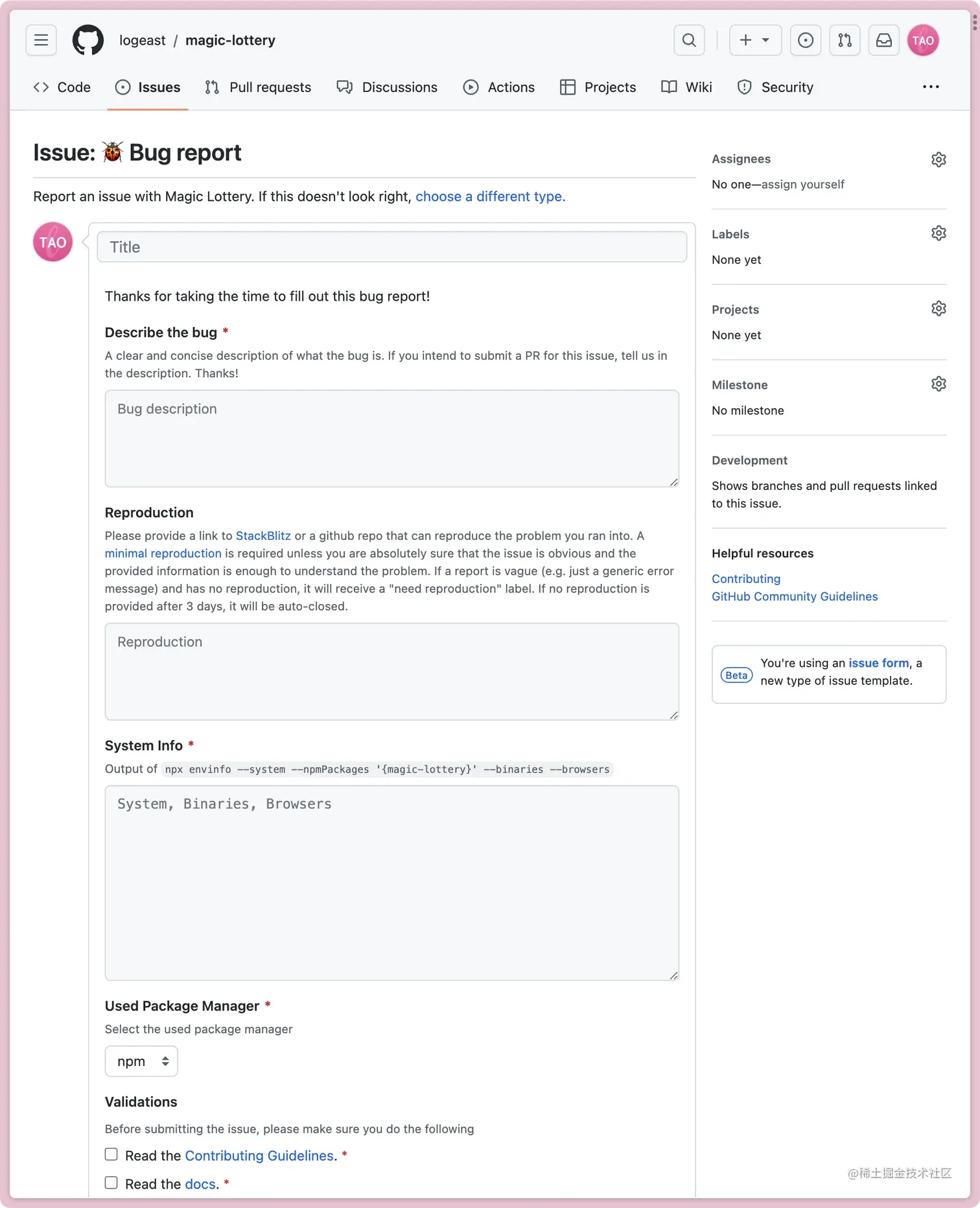The image size is (980, 1208).
Task: Switch to the Pull requests tab
Action: coord(258,87)
